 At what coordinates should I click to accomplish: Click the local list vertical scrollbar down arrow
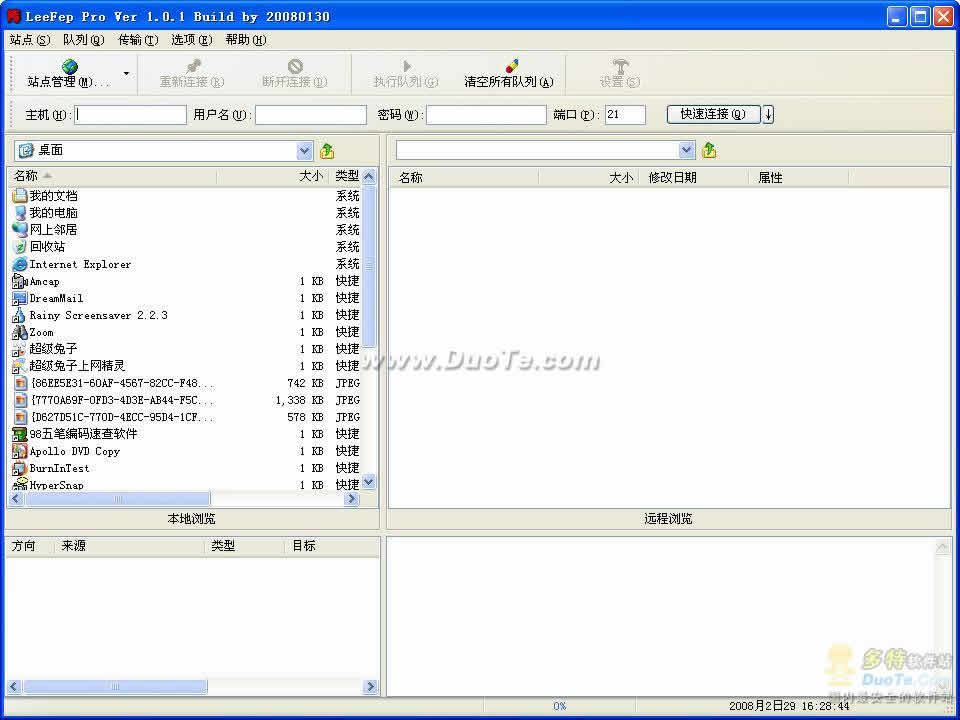point(369,482)
